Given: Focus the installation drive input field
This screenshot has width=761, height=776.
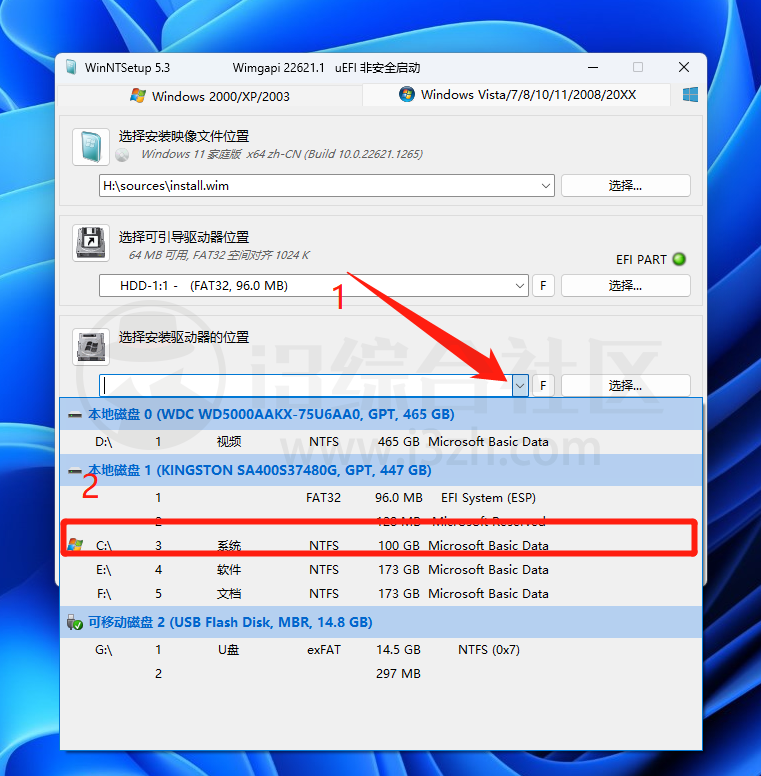Looking at the screenshot, I should coord(306,386).
